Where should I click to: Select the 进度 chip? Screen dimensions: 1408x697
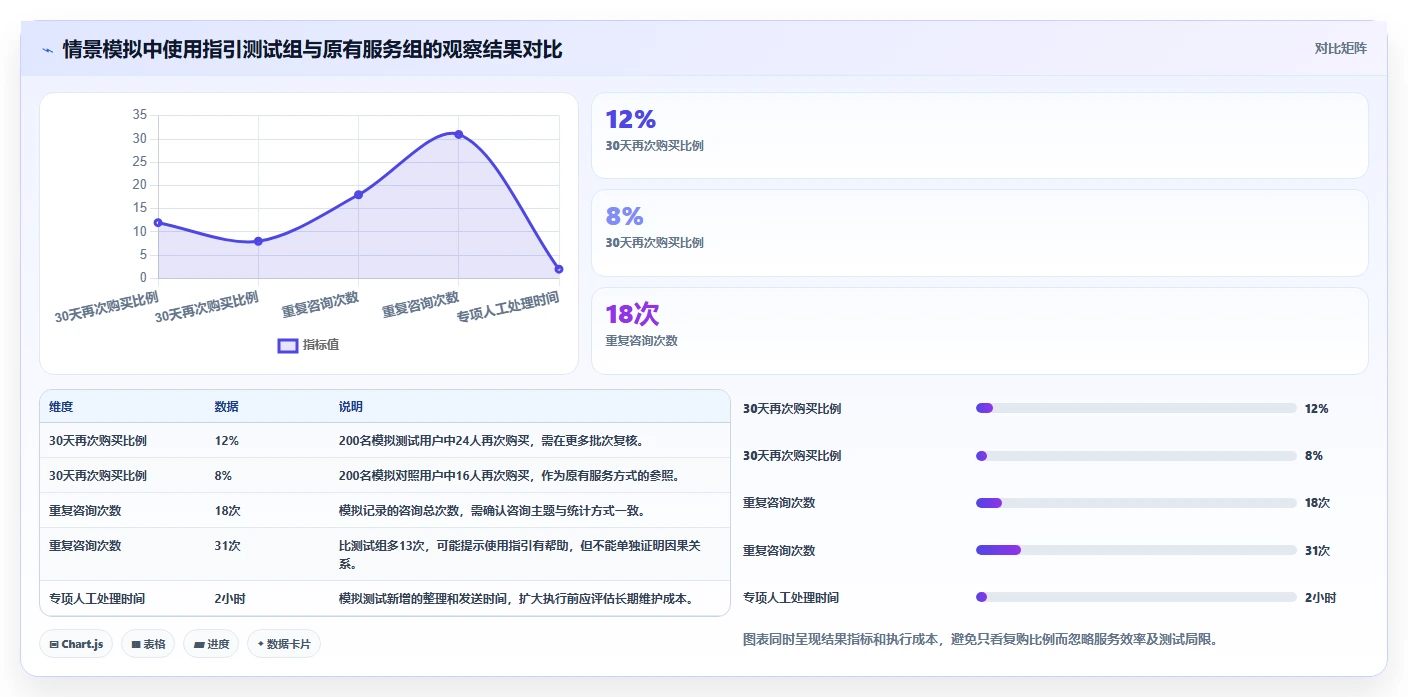point(211,644)
